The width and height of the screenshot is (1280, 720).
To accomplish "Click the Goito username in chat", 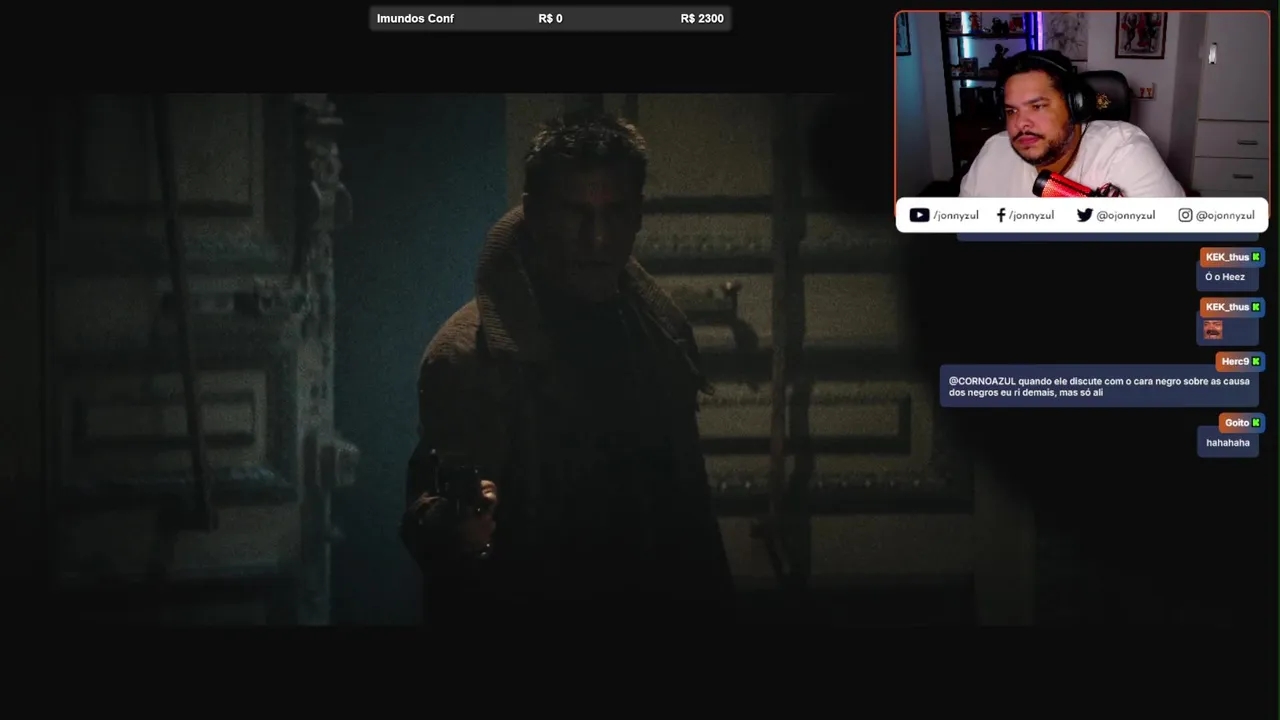I will pos(1237,423).
